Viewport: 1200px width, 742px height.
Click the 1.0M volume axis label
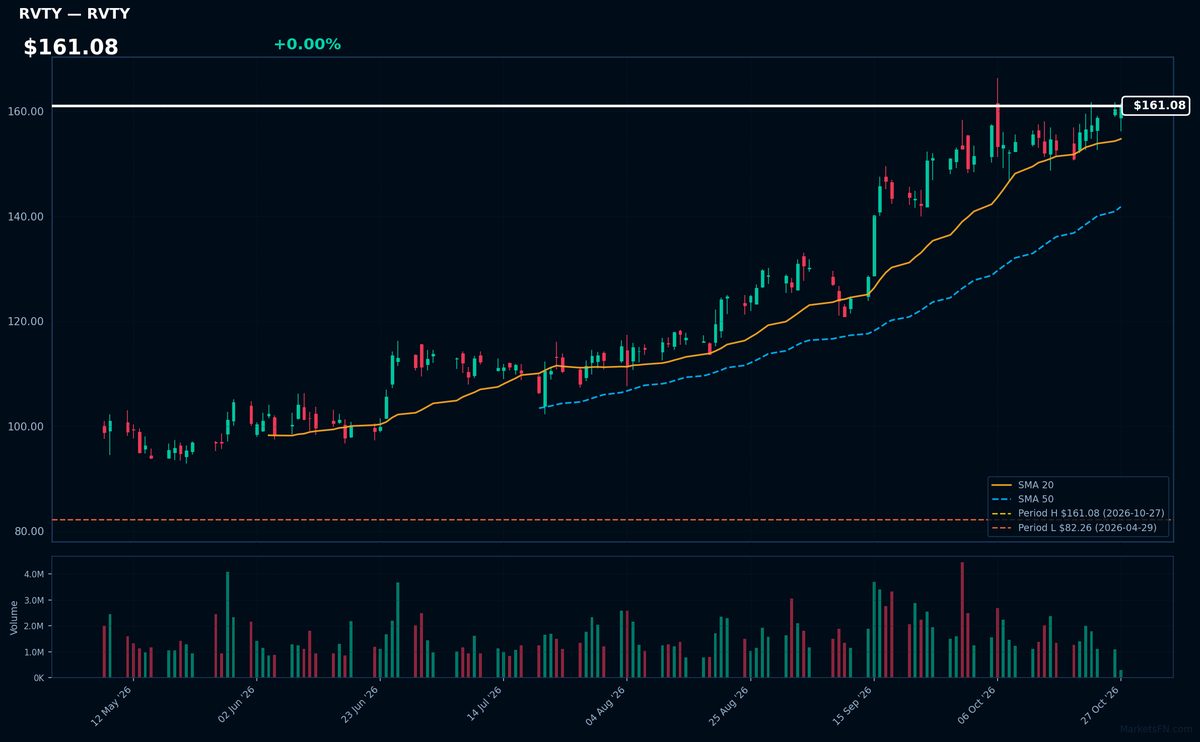[33, 652]
